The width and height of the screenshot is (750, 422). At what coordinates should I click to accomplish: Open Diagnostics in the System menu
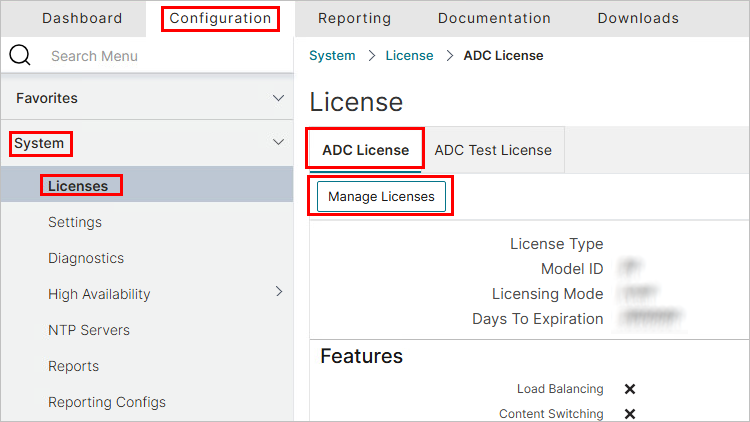pyautogui.click(x=86, y=258)
